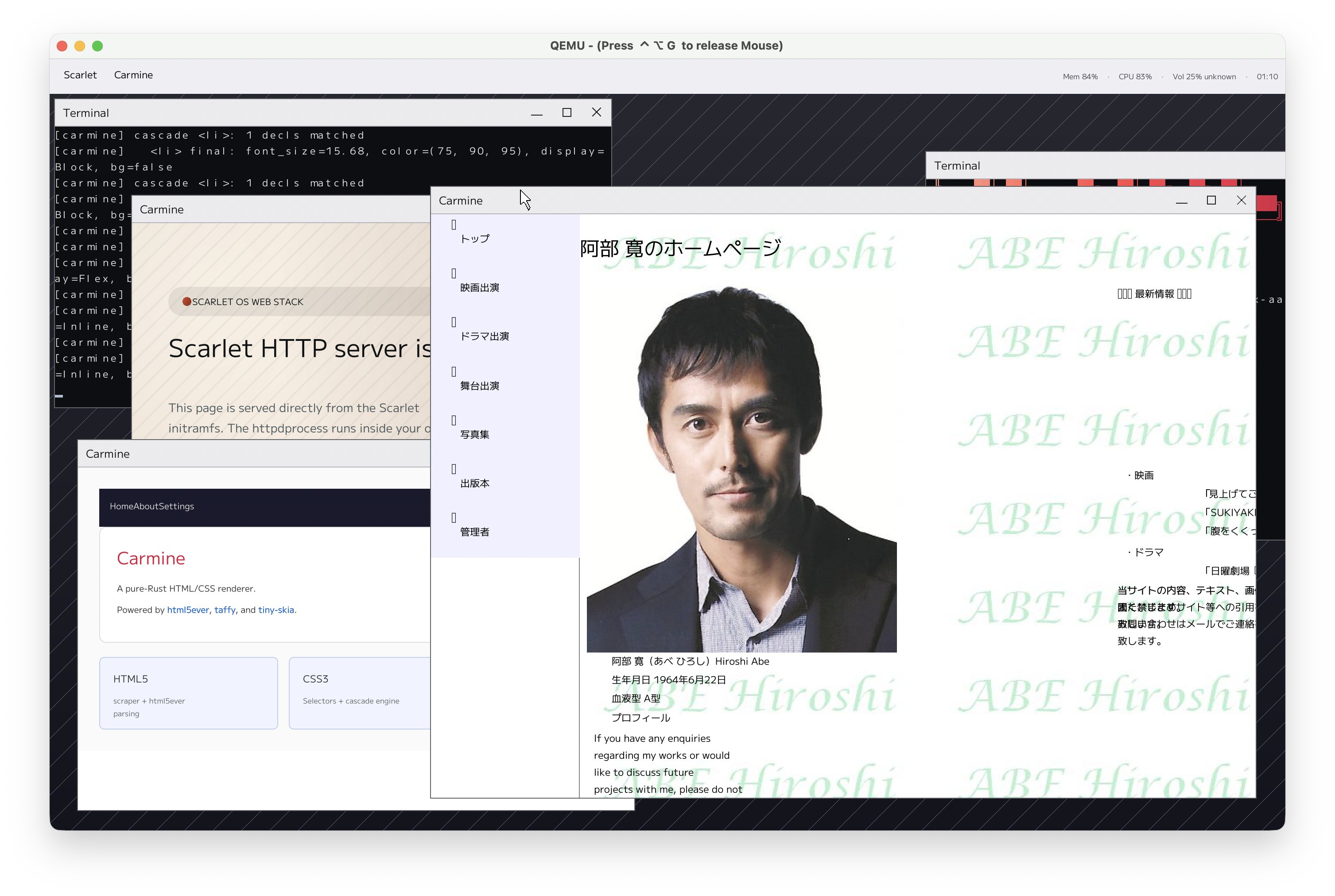Focus the Carmine window titled above Scarlet HTTP server
The height and width of the screenshot is (896, 1335).
tap(281, 210)
